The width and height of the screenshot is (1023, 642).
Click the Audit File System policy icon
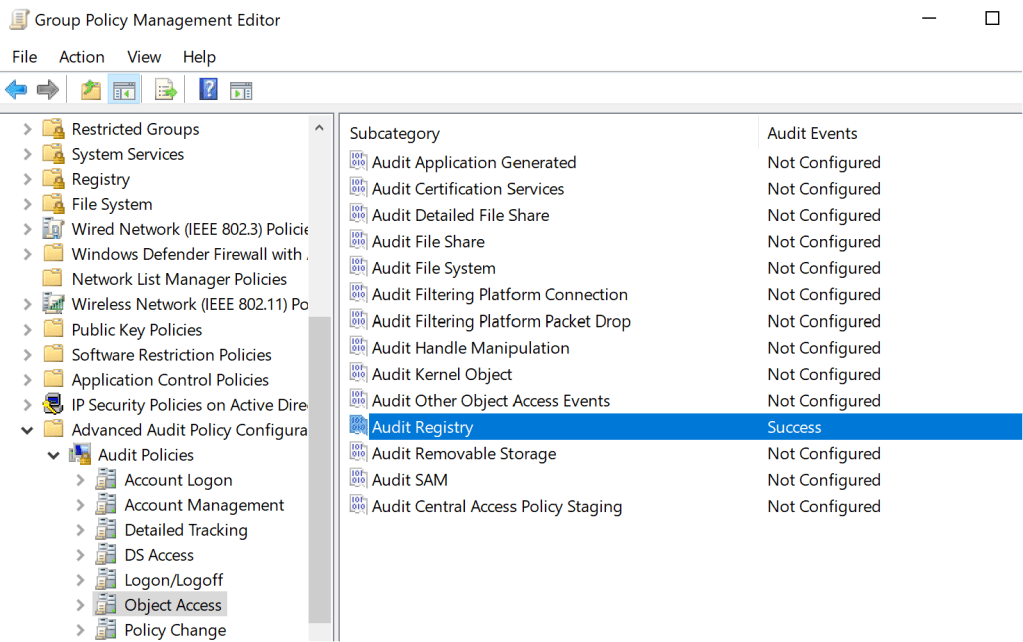pos(358,267)
